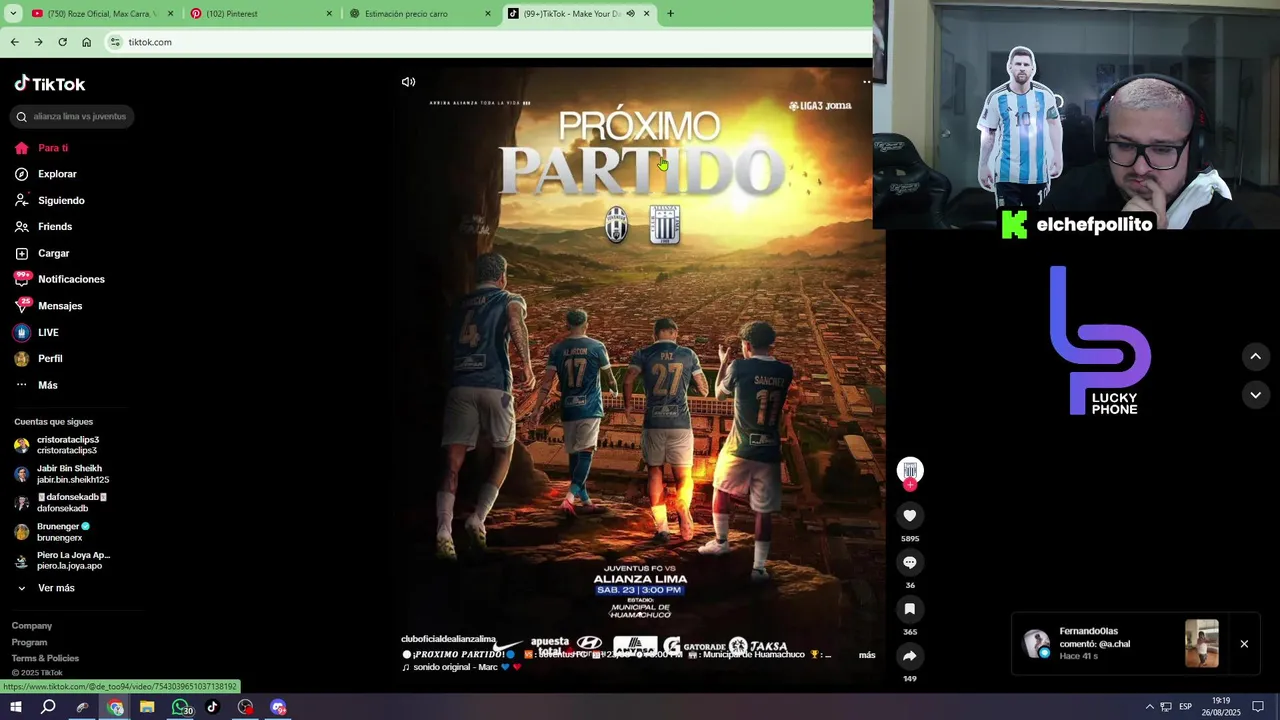The width and height of the screenshot is (1280, 720).
Task: Click Terms & Policies footer link
Action: tap(45, 658)
